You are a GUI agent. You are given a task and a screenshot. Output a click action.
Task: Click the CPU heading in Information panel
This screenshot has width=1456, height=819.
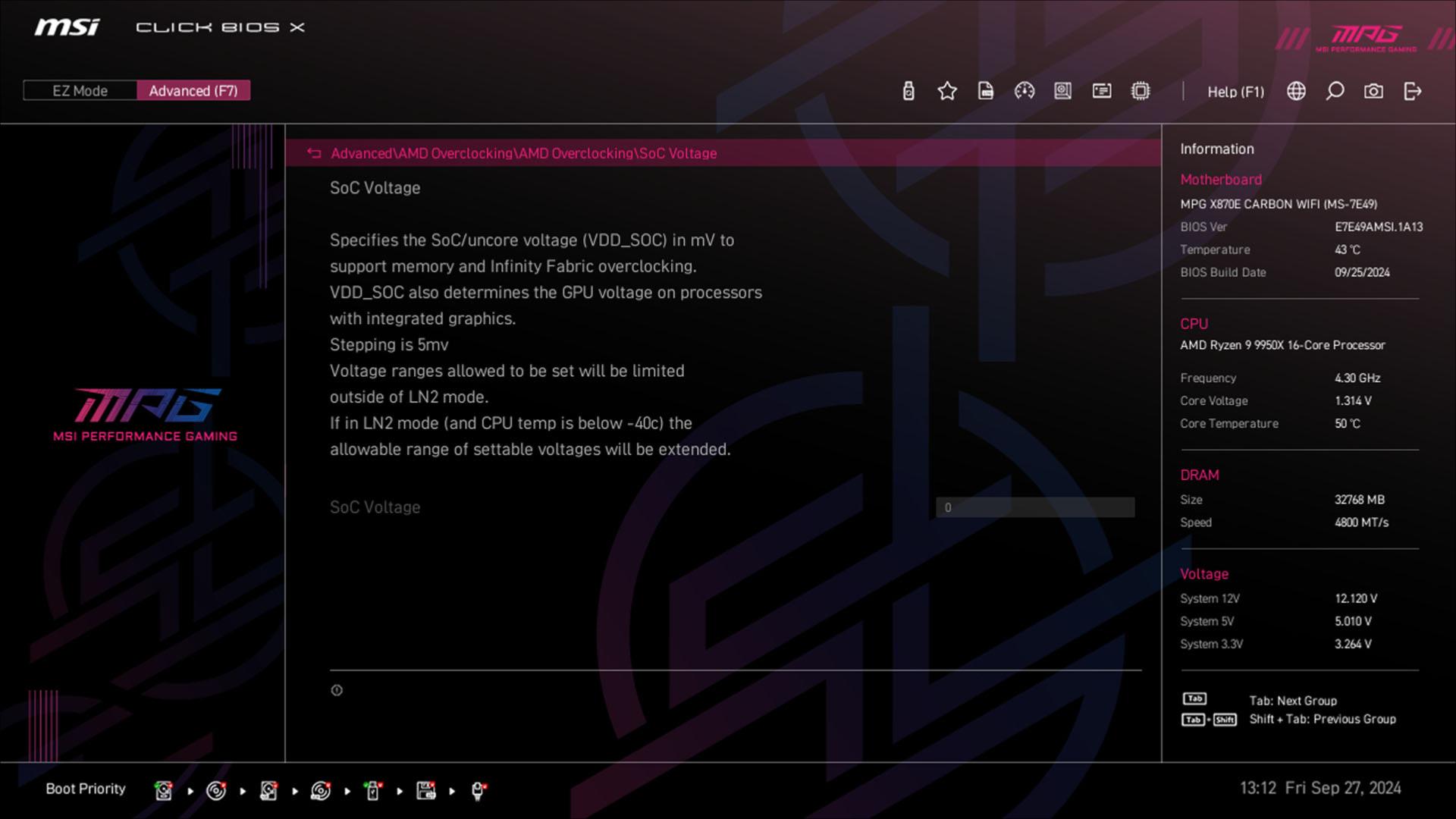click(x=1194, y=324)
